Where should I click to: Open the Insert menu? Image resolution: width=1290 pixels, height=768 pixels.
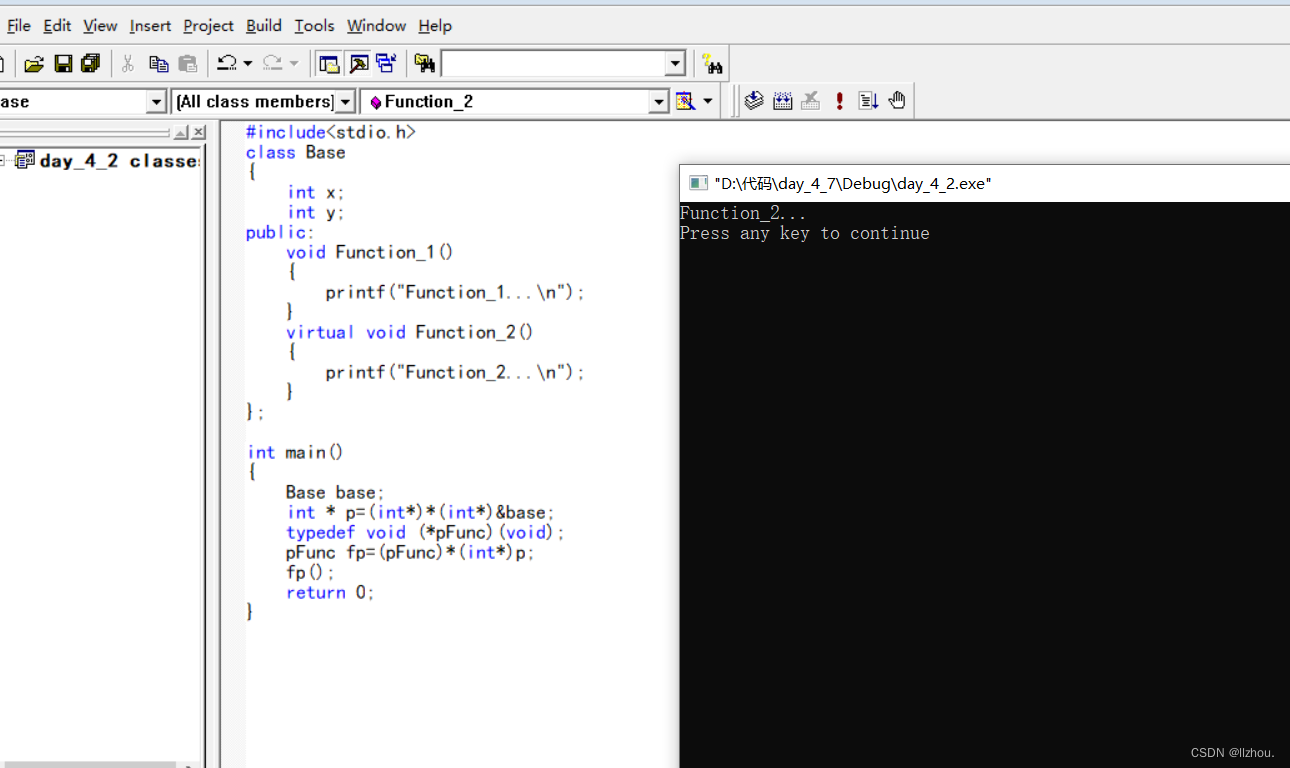point(150,26)
